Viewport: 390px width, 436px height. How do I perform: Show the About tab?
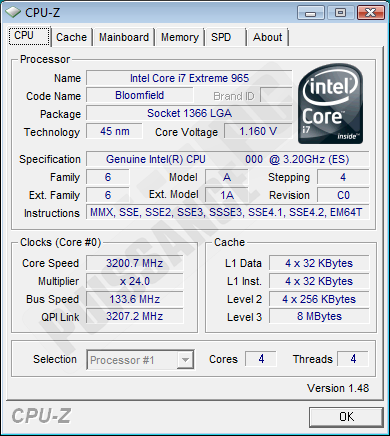coord(268,37)
